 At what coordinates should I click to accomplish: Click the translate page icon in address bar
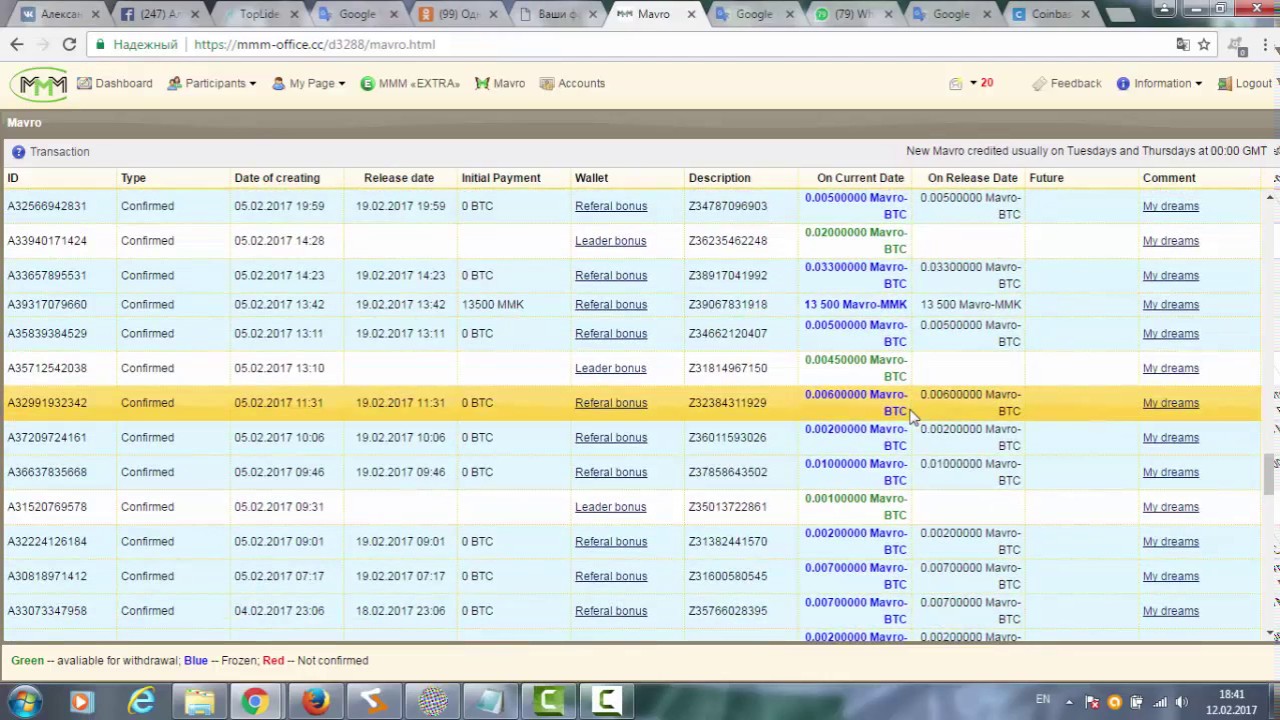1183,44
